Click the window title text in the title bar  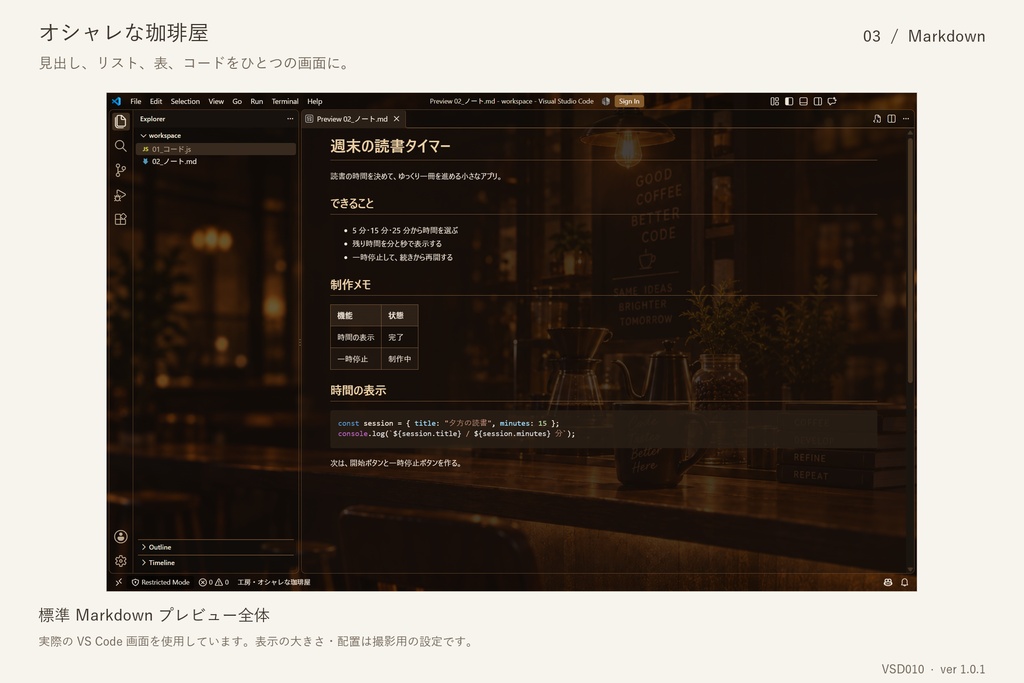[511, 101]
